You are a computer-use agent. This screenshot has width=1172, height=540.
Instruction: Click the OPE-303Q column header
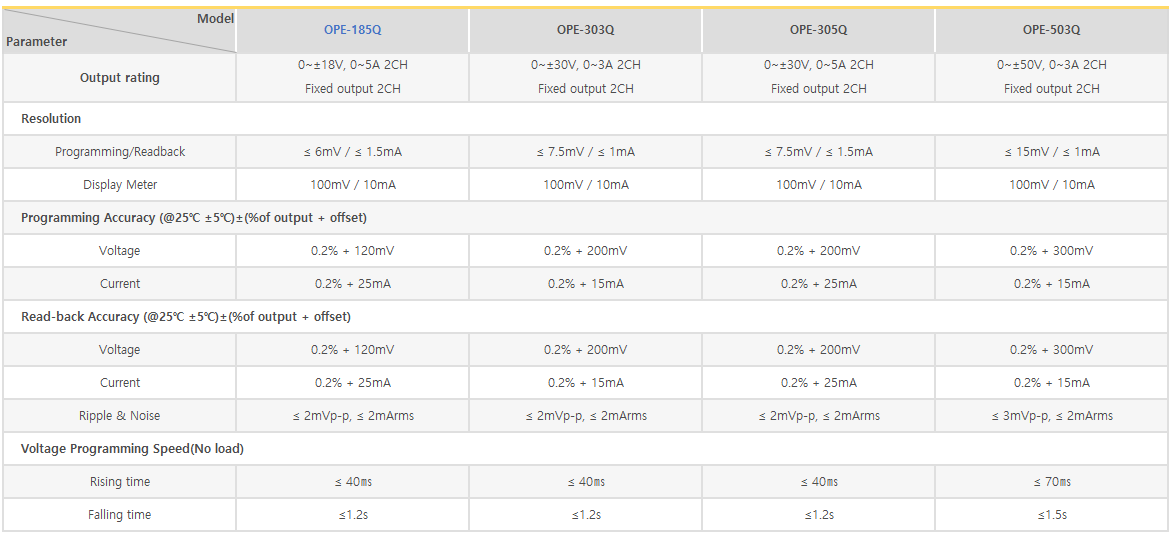coord(585,30)
